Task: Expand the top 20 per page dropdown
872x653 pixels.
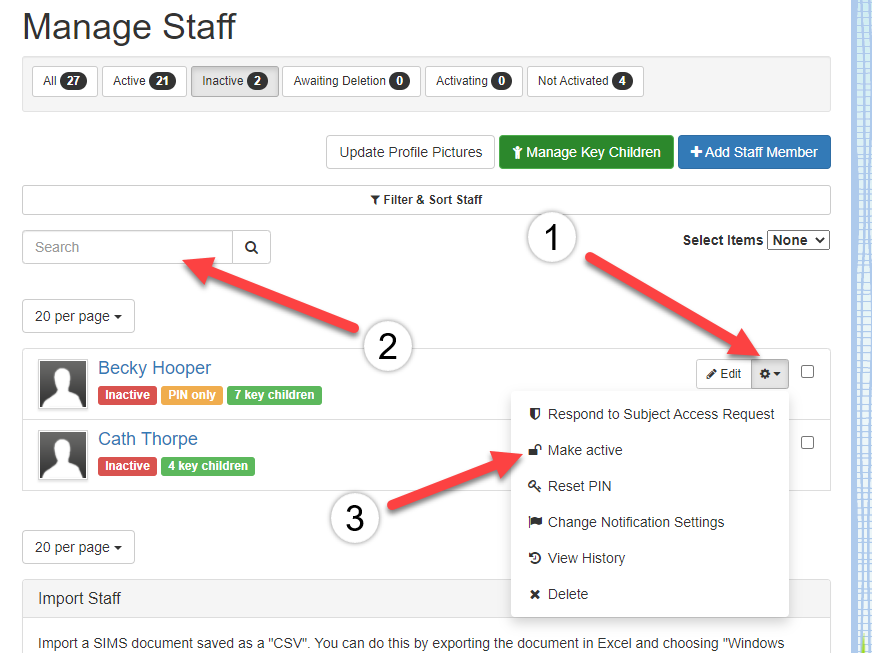Action: 78,316
